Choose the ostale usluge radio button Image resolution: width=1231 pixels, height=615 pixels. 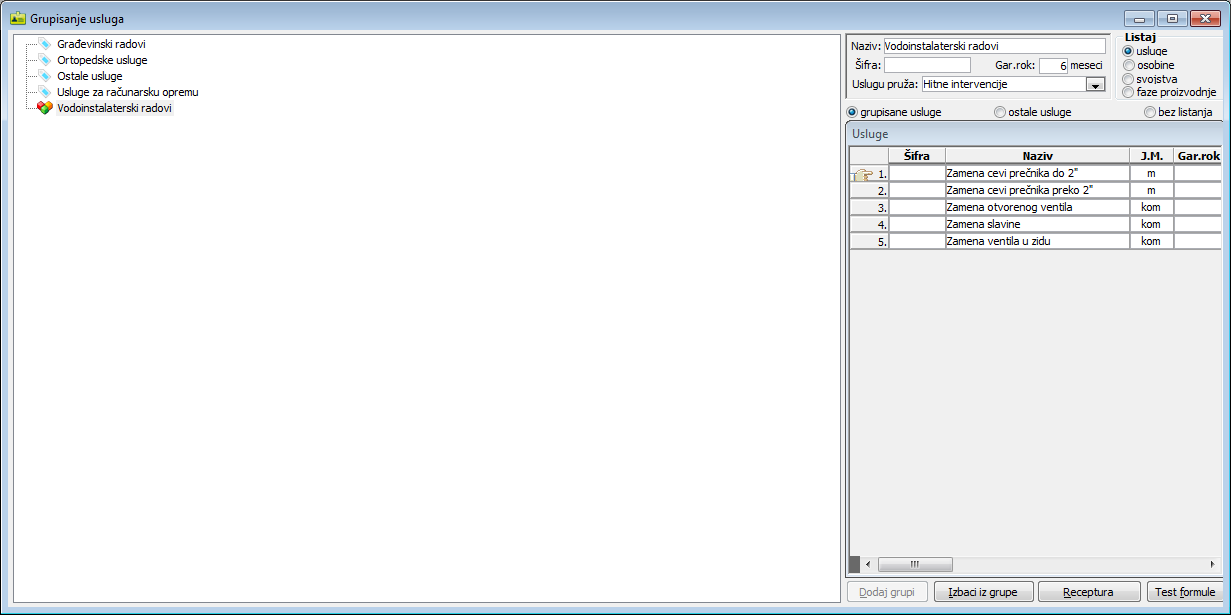pos(1000,112)
